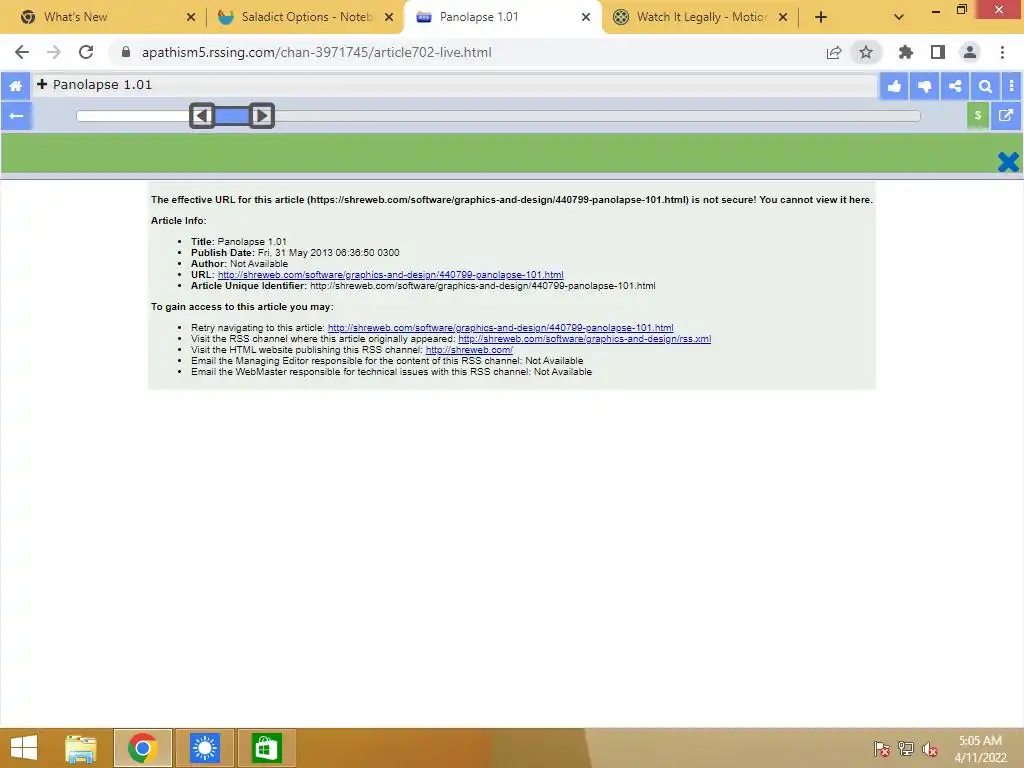Open article in external window icon
Viewport: 1024px width, 768px height.
coord(1006,116)
